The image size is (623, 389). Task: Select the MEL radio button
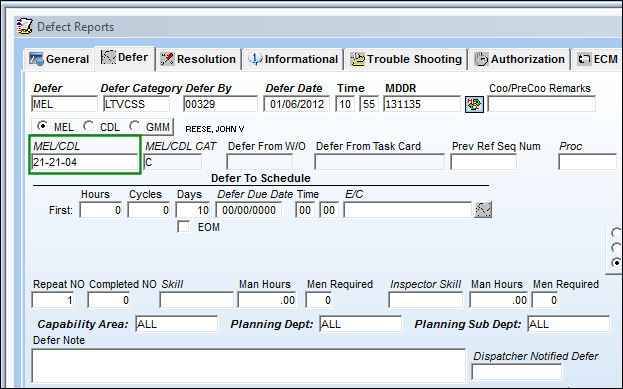(42, 126)
